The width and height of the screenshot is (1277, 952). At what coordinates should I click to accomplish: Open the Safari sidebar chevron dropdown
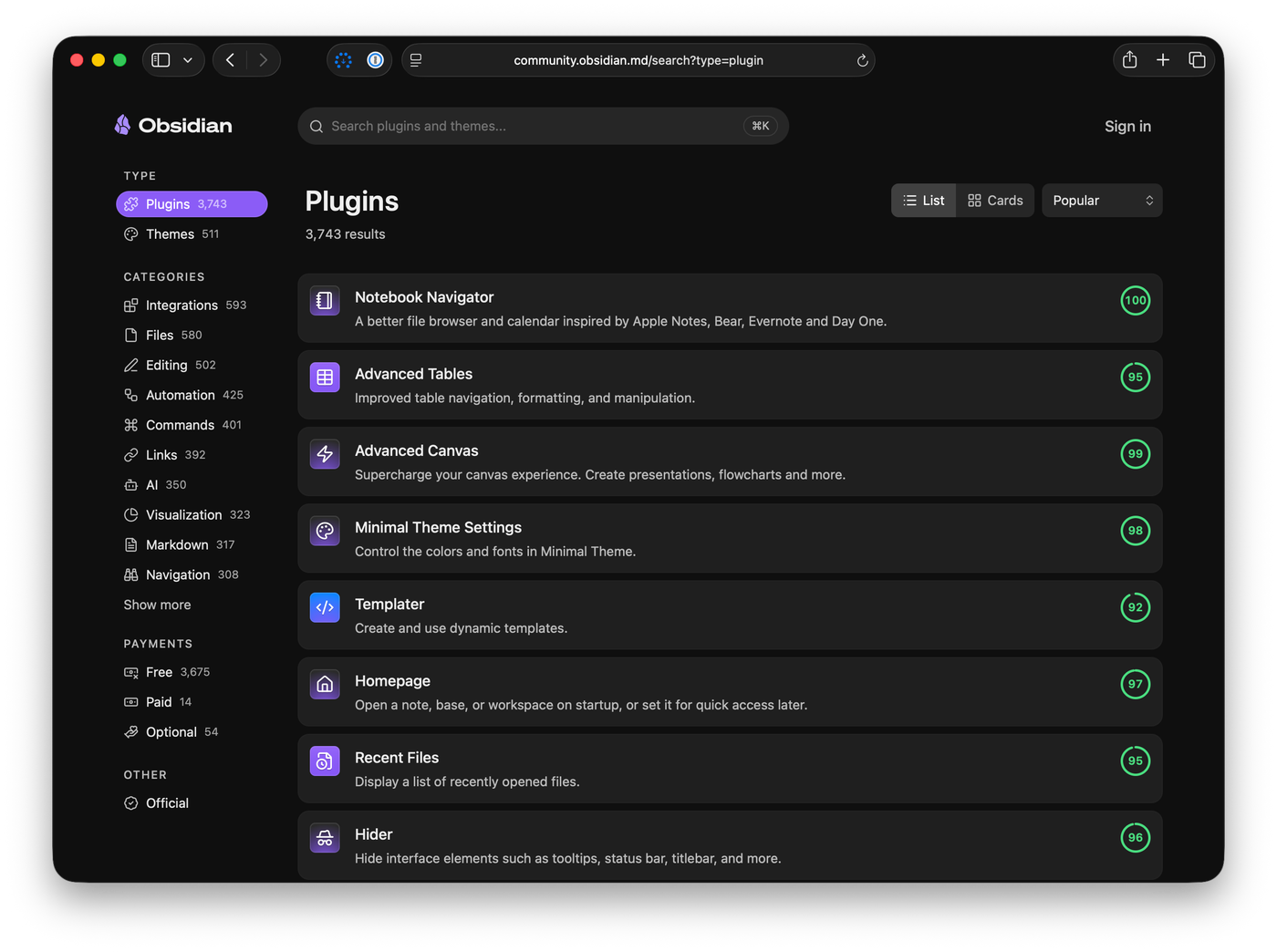(188, 60)
